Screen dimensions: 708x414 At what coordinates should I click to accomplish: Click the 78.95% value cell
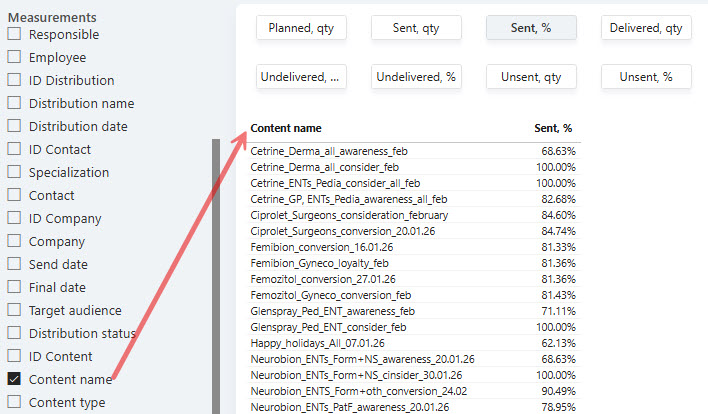559,407
